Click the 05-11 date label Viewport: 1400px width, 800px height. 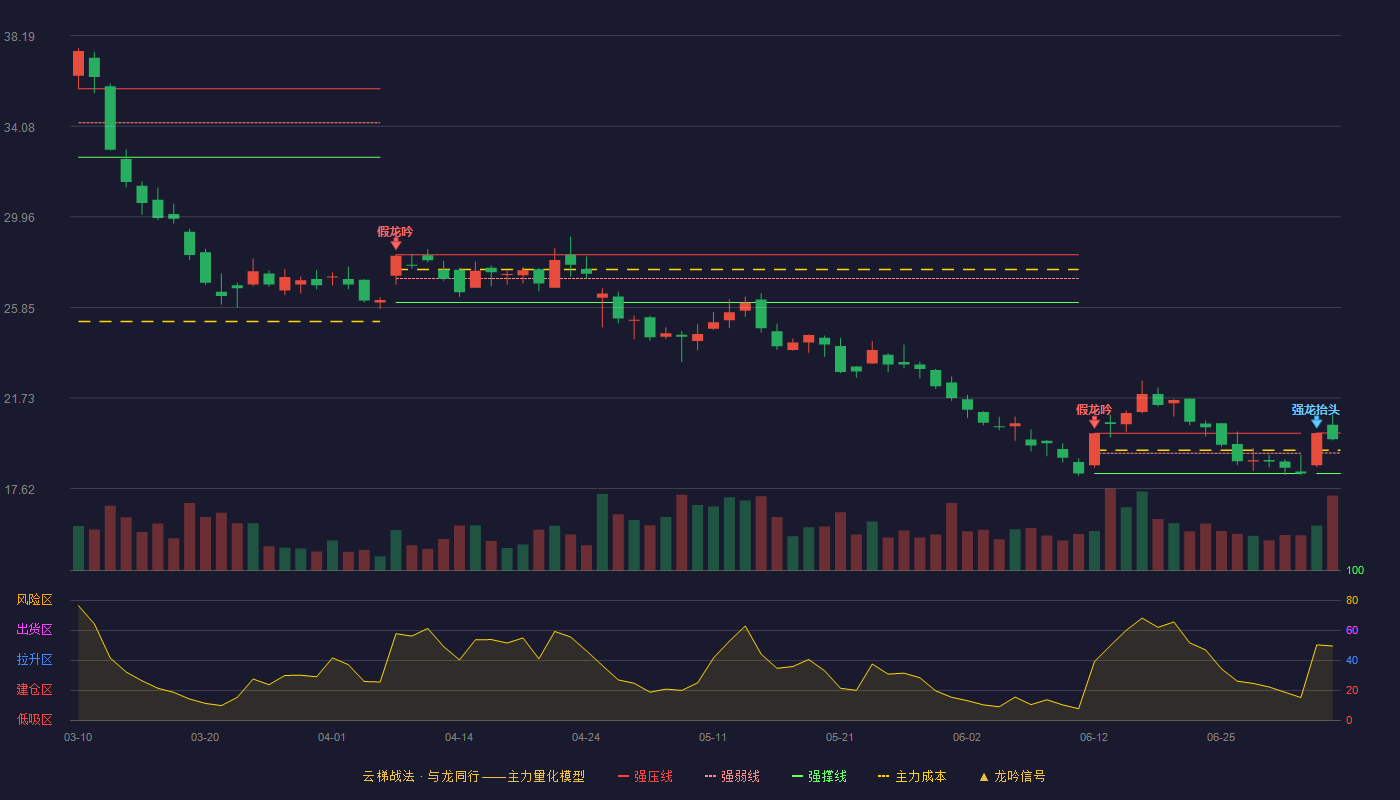(x=713, y=737)
